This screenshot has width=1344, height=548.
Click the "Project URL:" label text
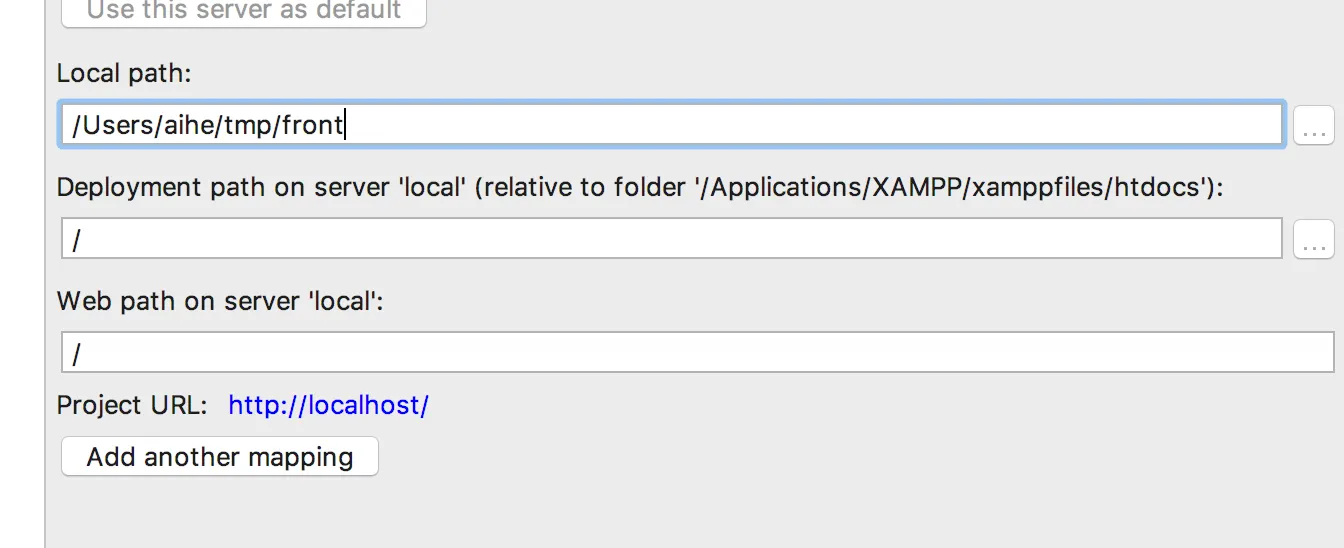point(132,405)
